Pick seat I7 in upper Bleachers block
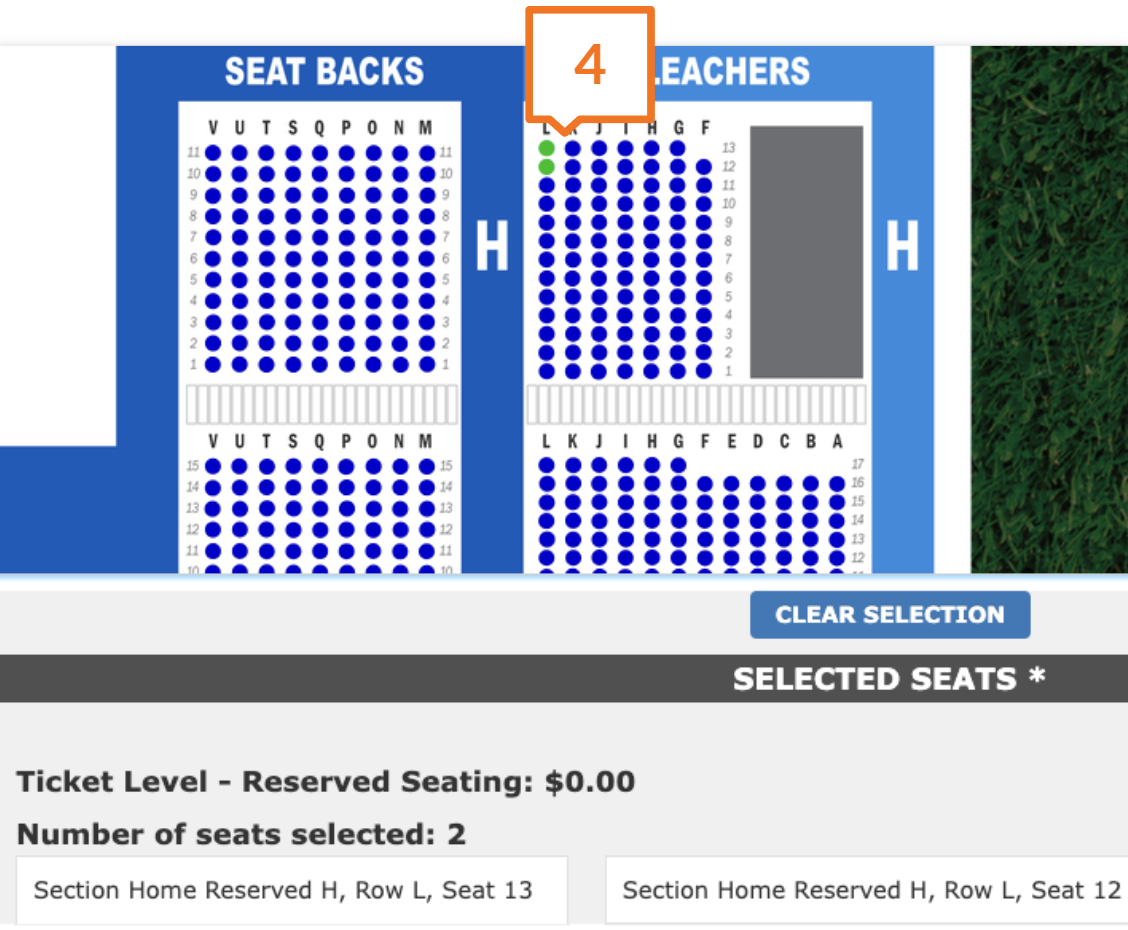Viewport: 1128px width, 930px height. [626, 260]
